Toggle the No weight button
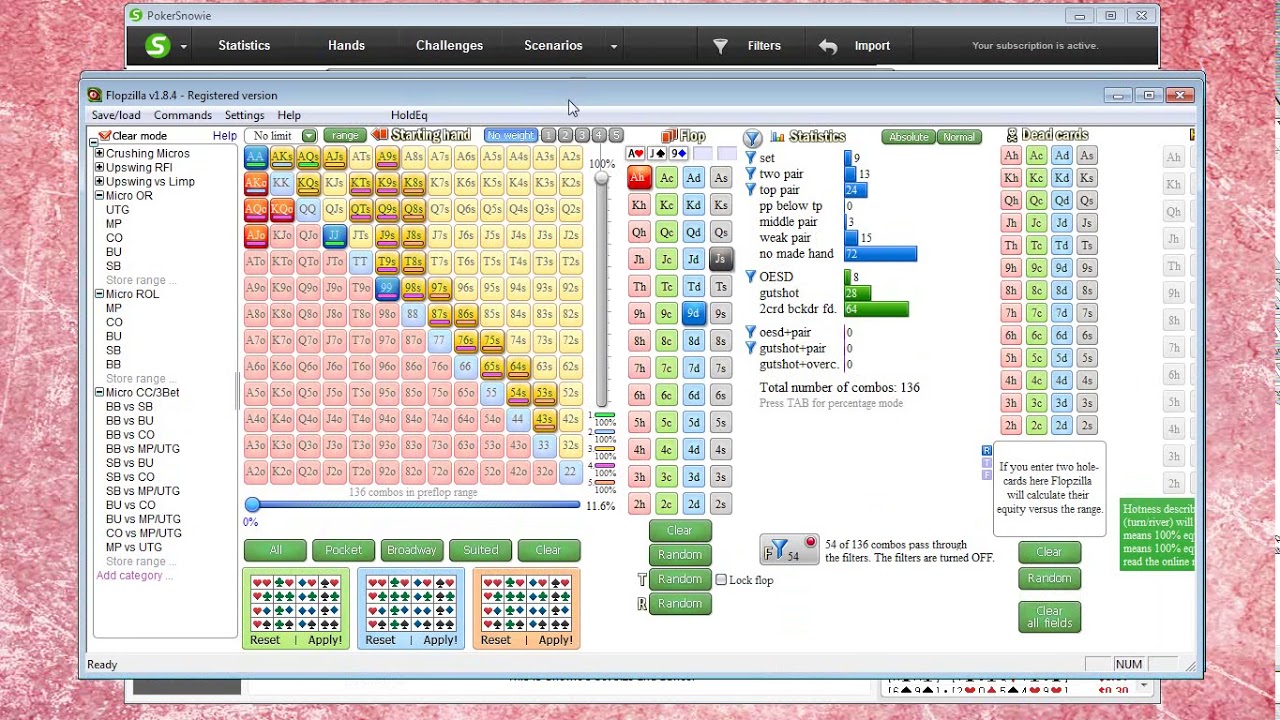This screenshot has width=1280, height=720. click(x=510, y=135)
